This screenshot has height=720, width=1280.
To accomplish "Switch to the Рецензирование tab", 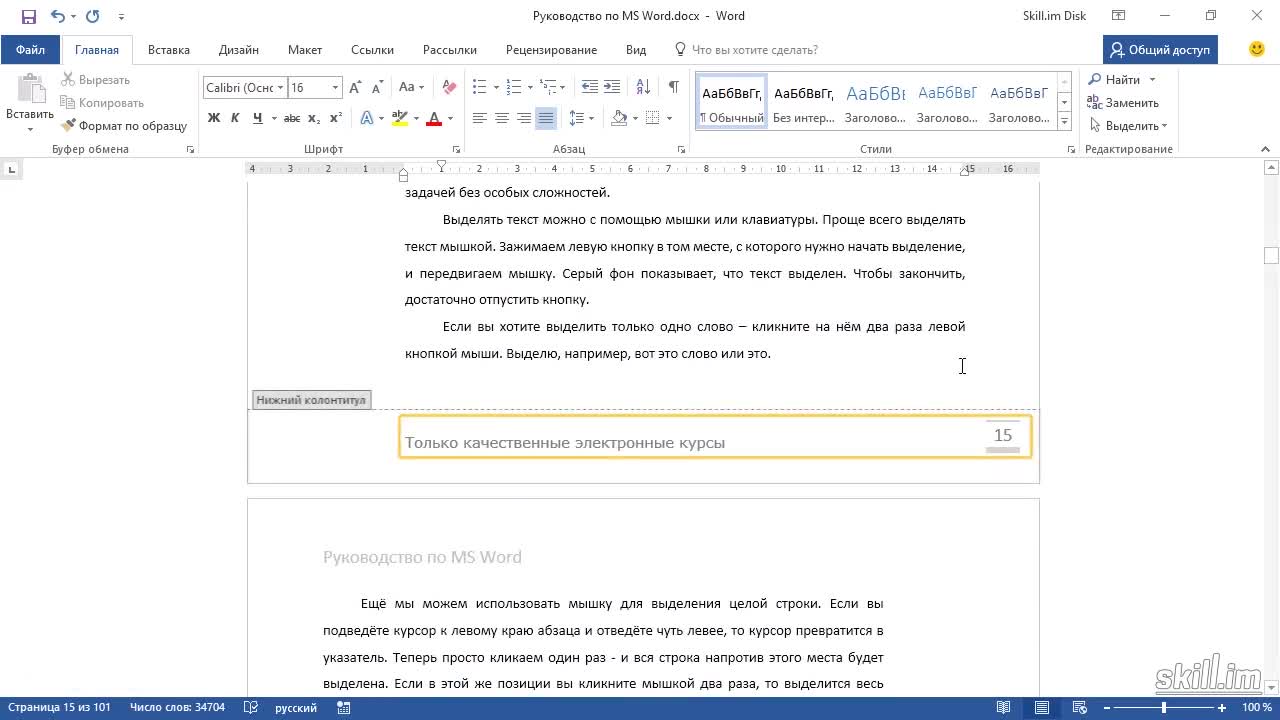I will point(551,49).
